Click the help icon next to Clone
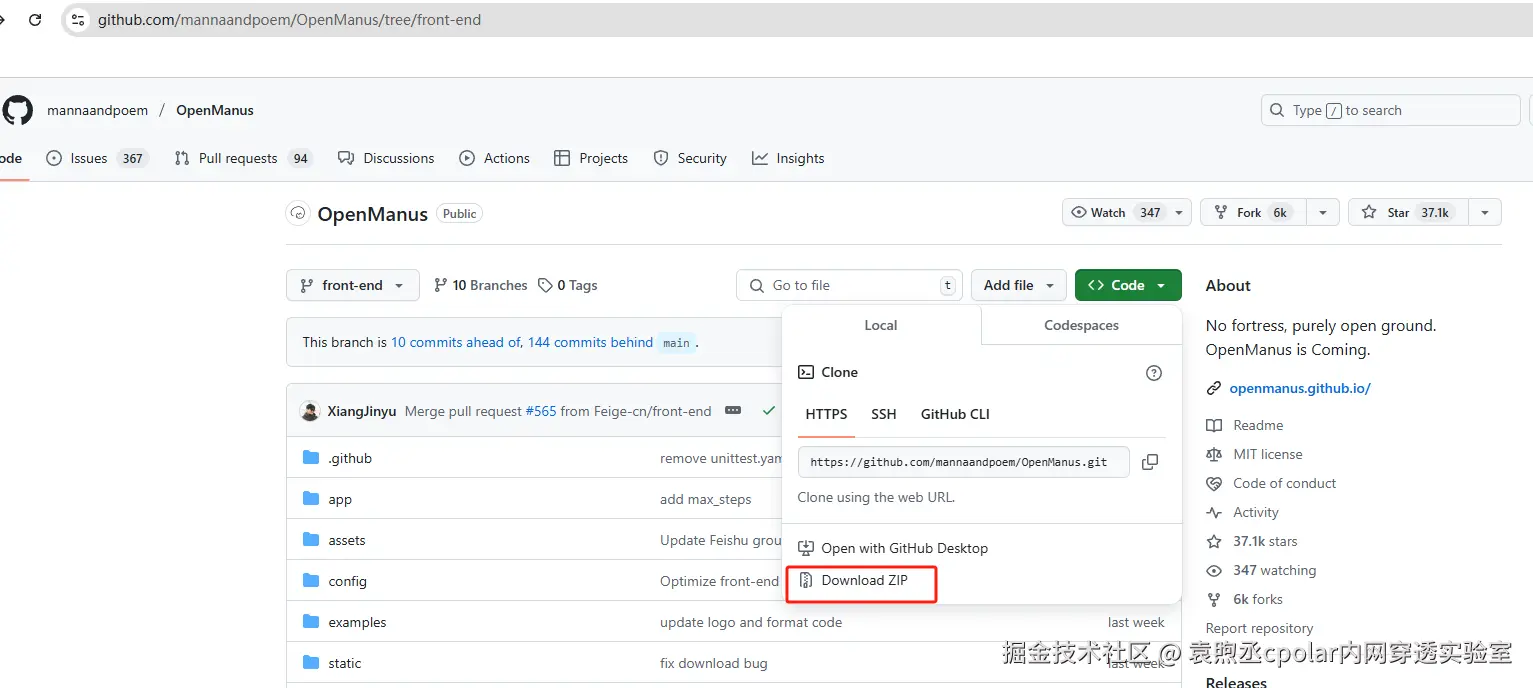The image size is (1533, 688). click(x=1154, y=373)
